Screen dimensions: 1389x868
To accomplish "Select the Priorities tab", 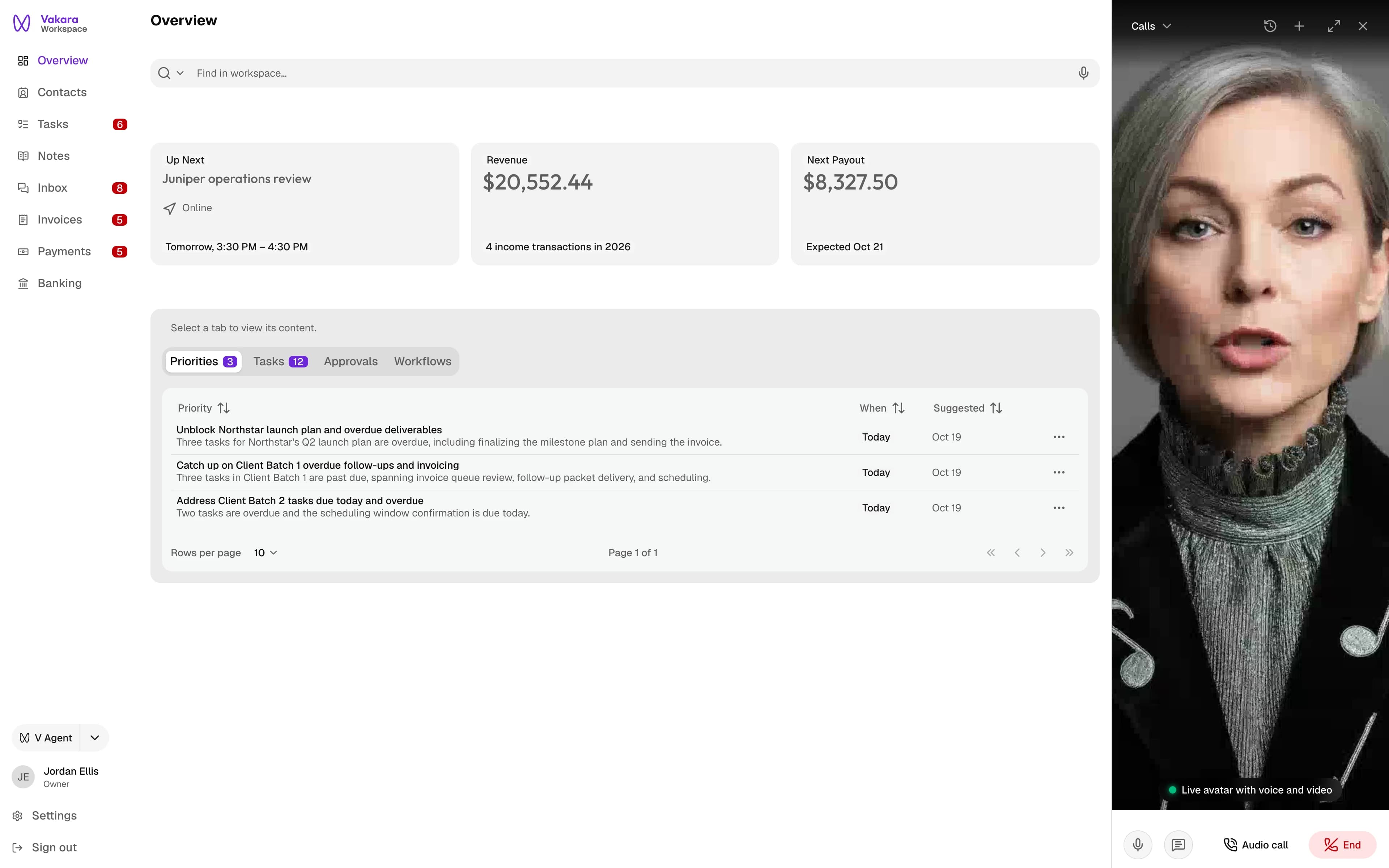I will click(x=203, y=362).
